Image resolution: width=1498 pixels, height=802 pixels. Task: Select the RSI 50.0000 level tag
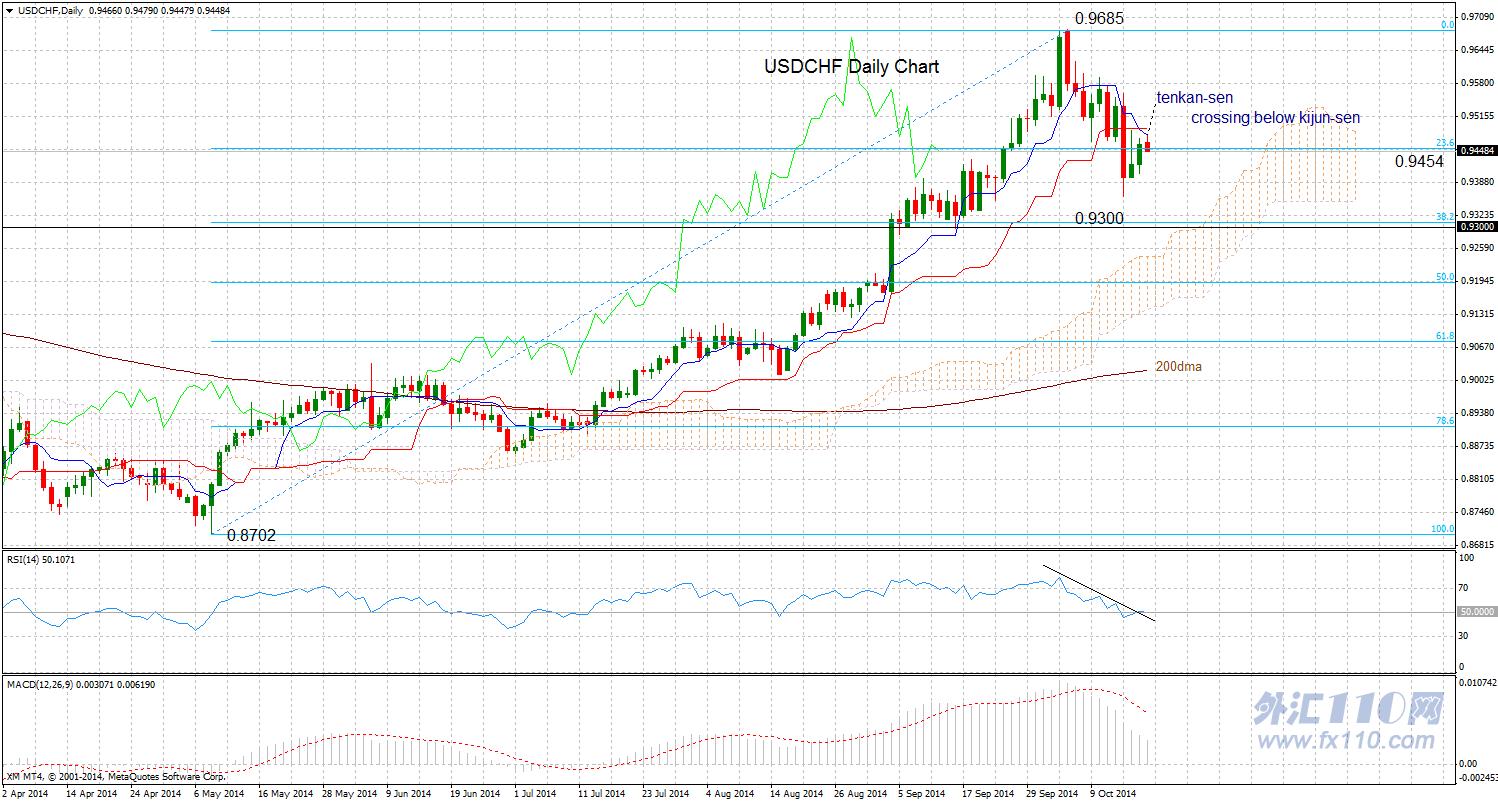(x=1477, y=612)
